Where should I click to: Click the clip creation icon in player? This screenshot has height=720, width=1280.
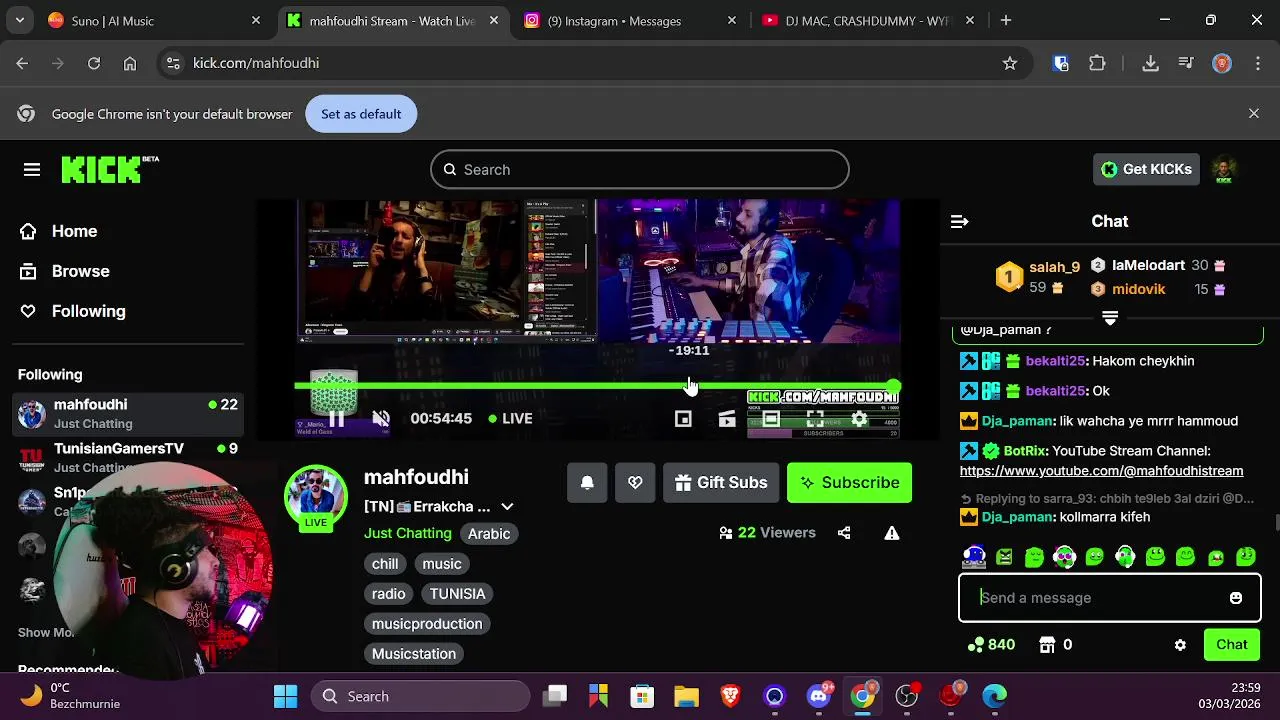[727, 419]
